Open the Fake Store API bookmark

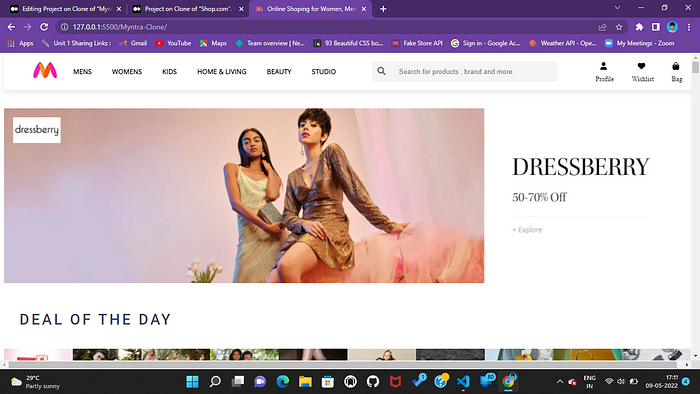click(417, 43)
